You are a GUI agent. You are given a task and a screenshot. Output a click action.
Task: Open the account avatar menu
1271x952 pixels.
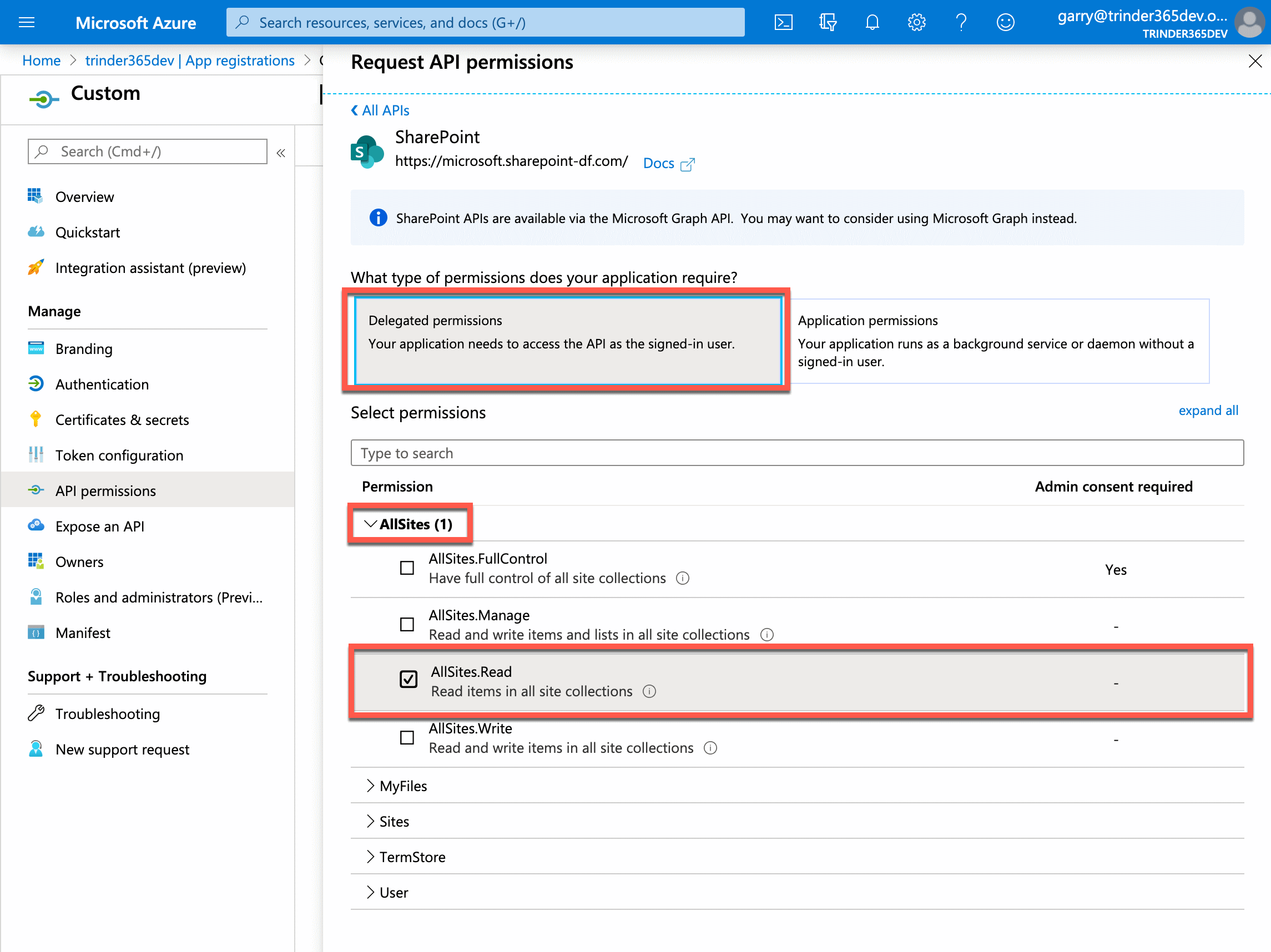point(1249,22)
